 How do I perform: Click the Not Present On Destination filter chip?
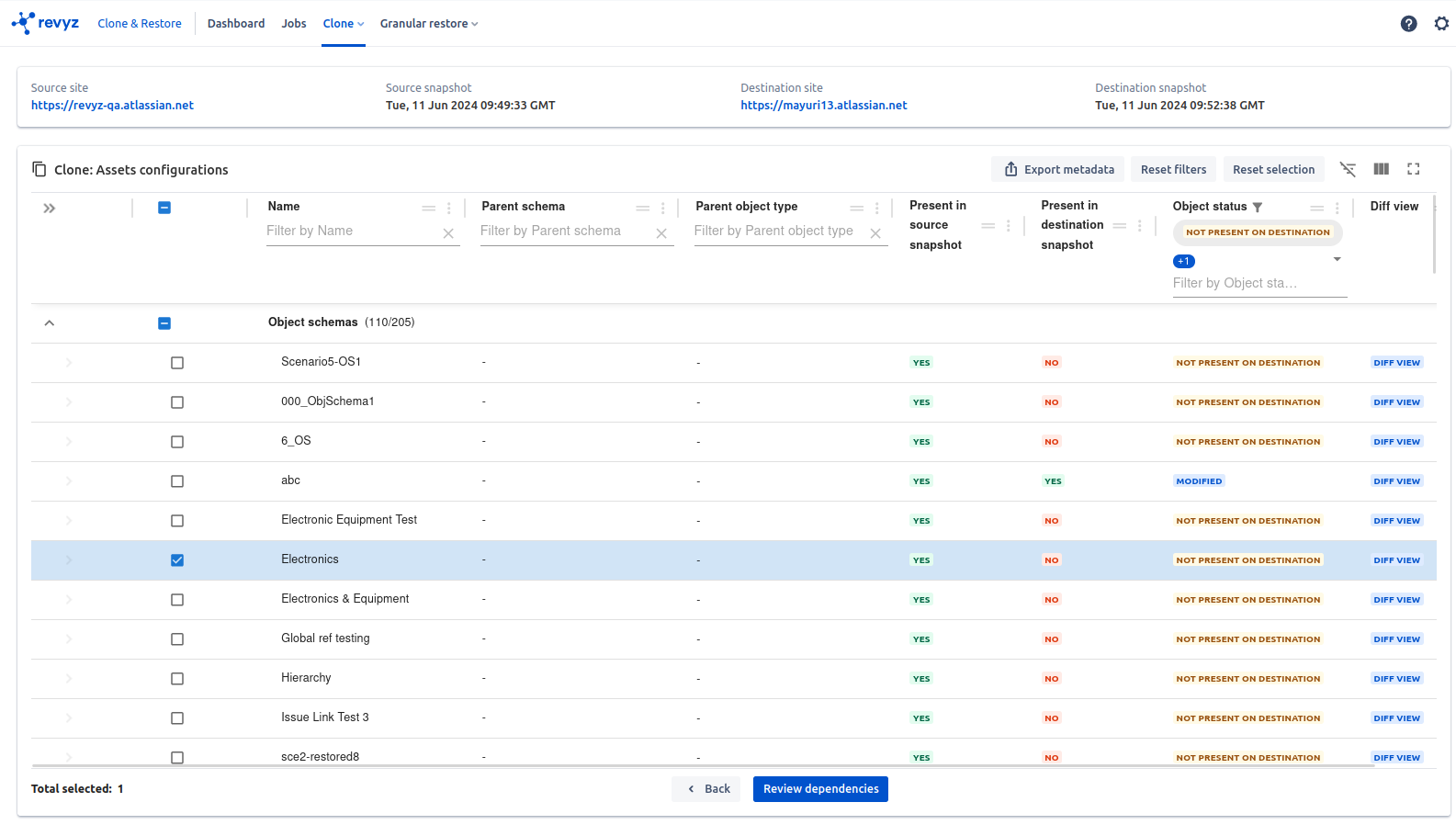(1258, 232)
